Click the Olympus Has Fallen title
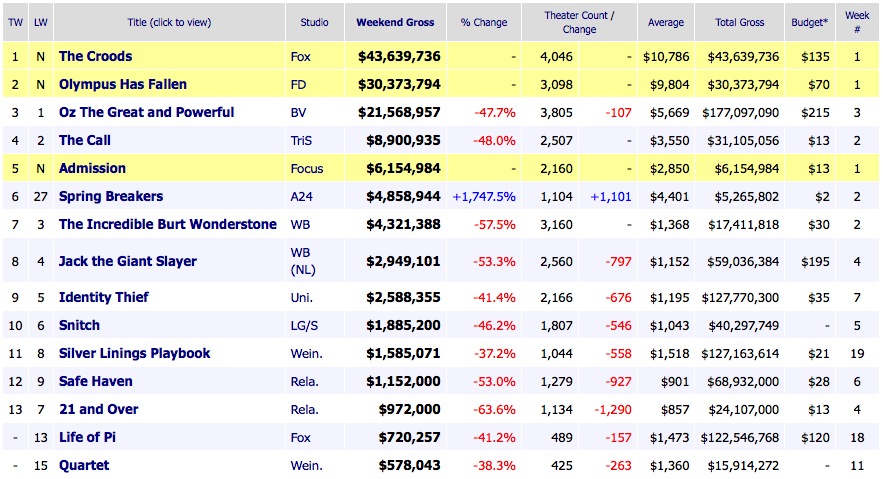 click(122, 84)
